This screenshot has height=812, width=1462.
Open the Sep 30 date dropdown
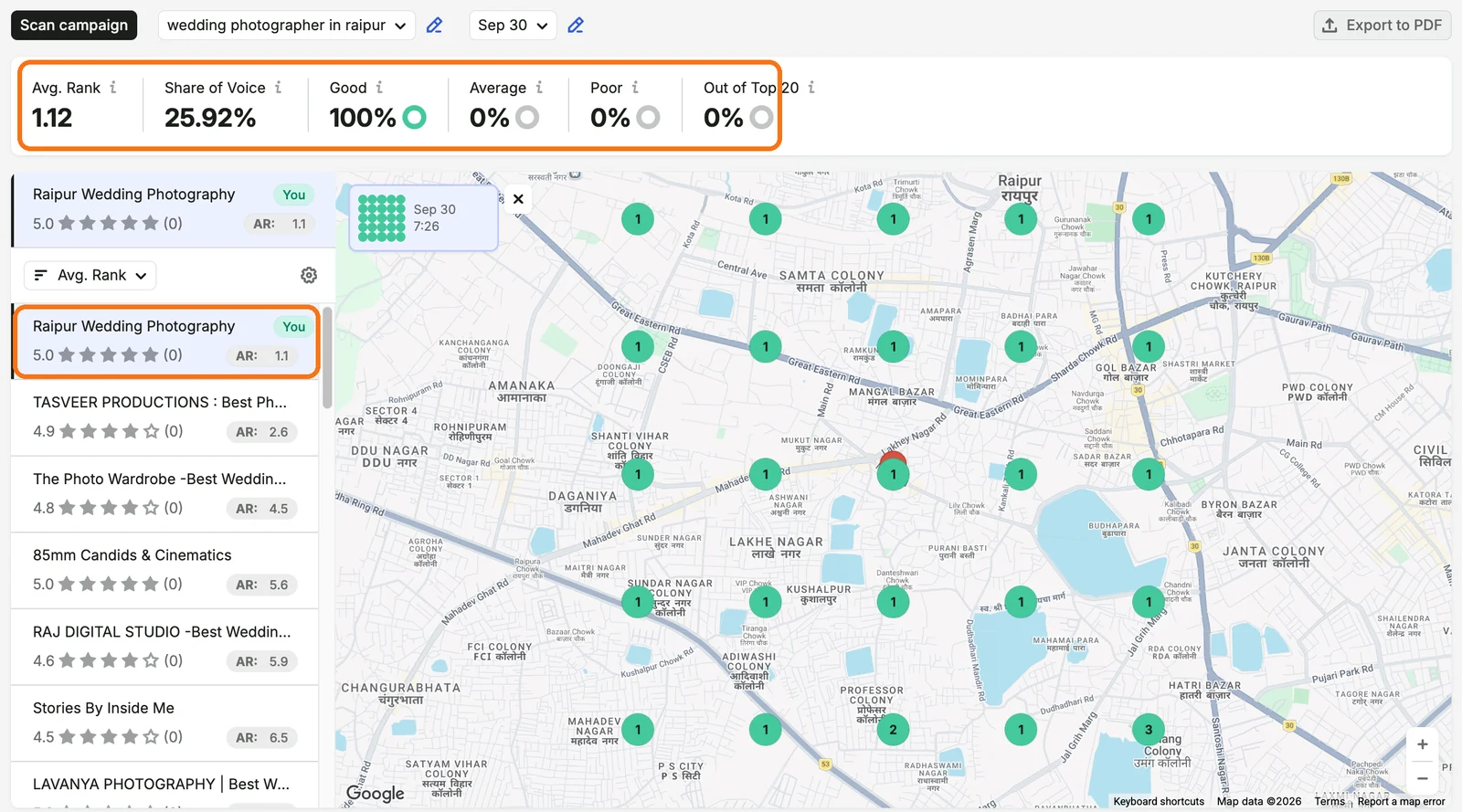click(513, 26)
